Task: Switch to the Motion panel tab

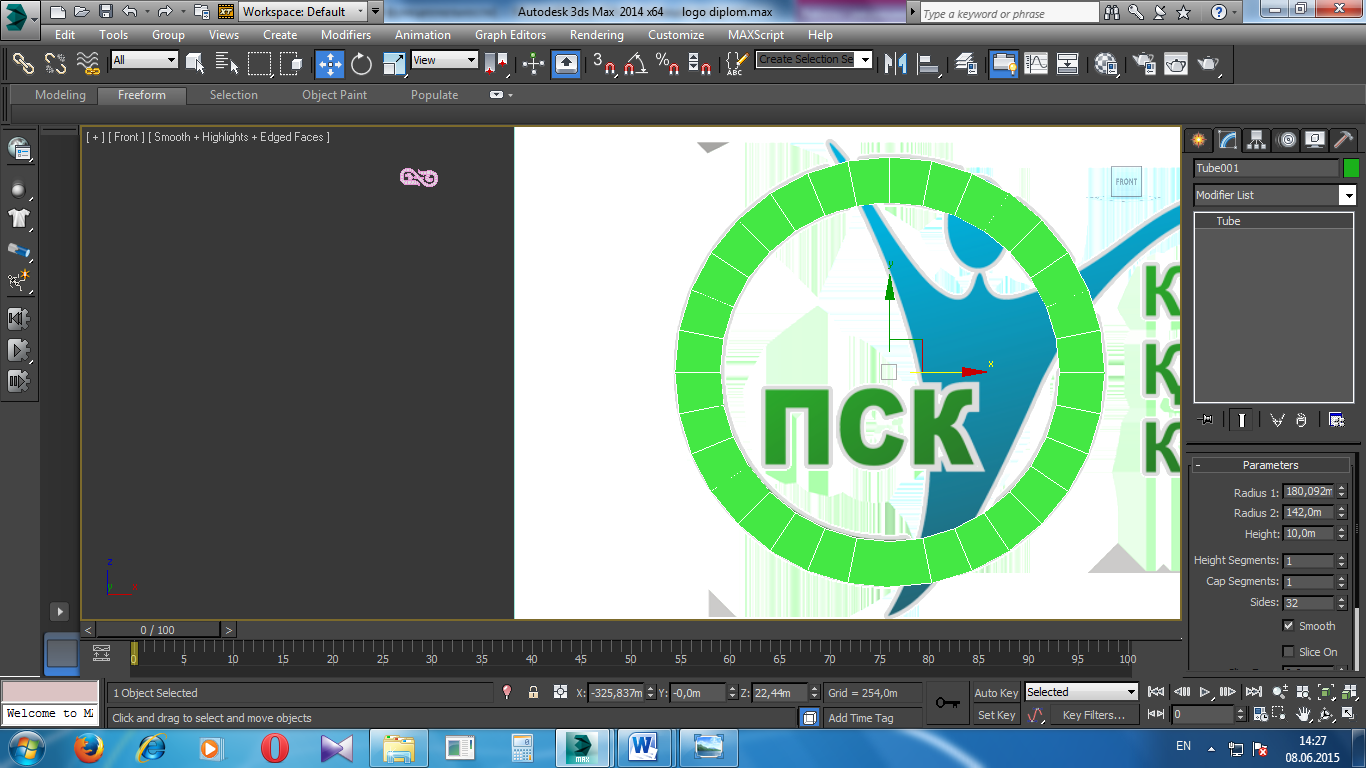Action: click(x=1286, y=139)
